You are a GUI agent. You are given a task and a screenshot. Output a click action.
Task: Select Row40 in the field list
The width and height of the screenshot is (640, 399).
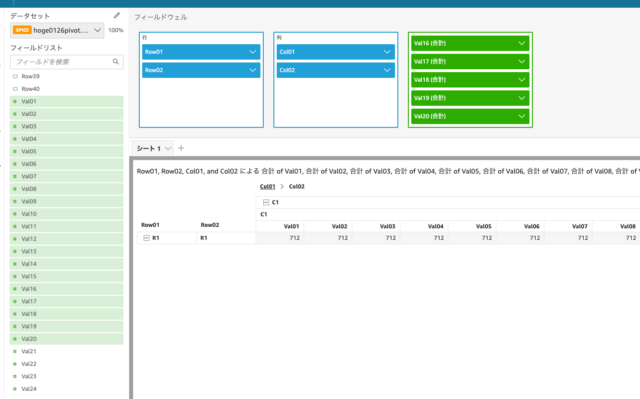(67, 89)
